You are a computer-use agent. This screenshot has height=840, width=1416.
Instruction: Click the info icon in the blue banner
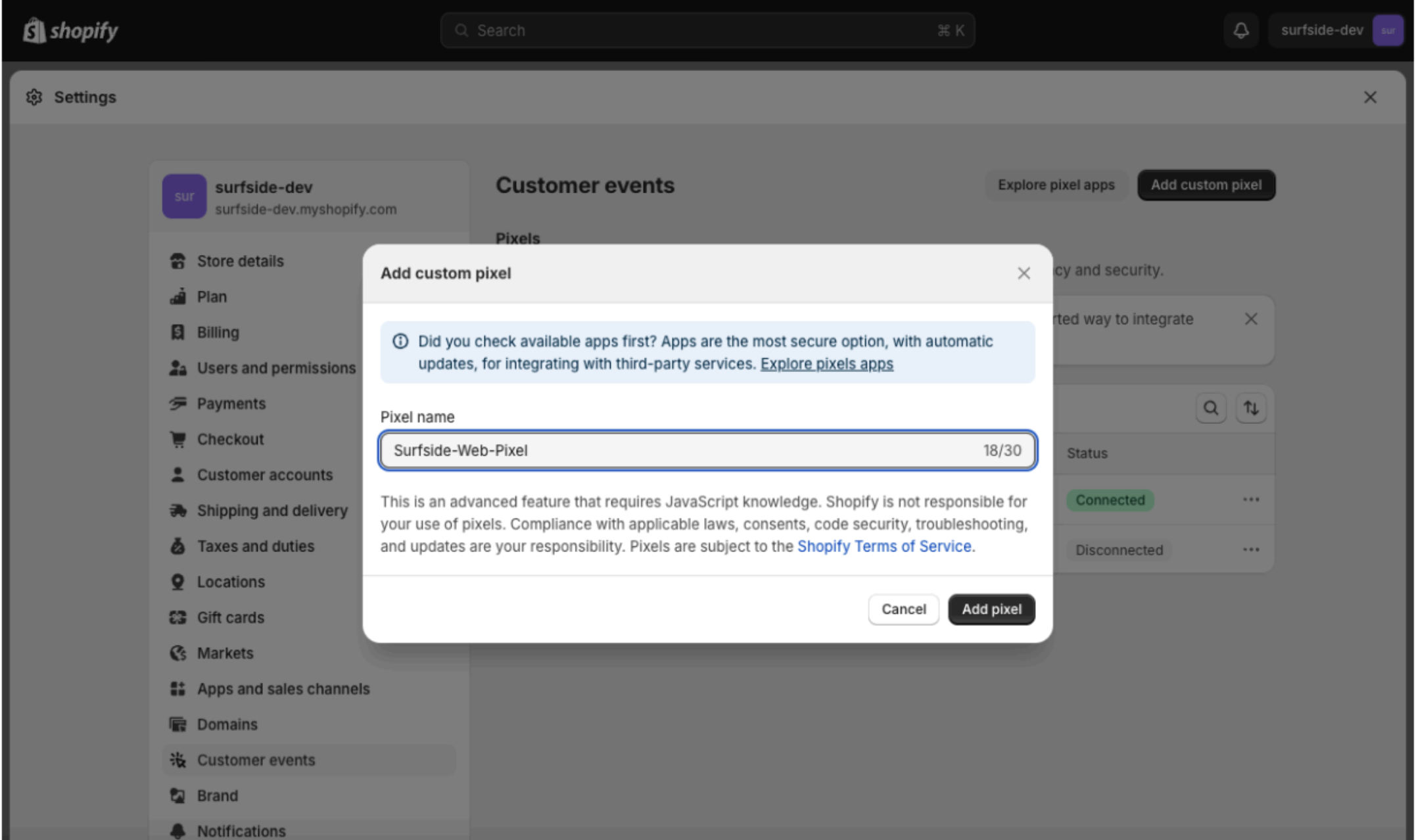400,341
